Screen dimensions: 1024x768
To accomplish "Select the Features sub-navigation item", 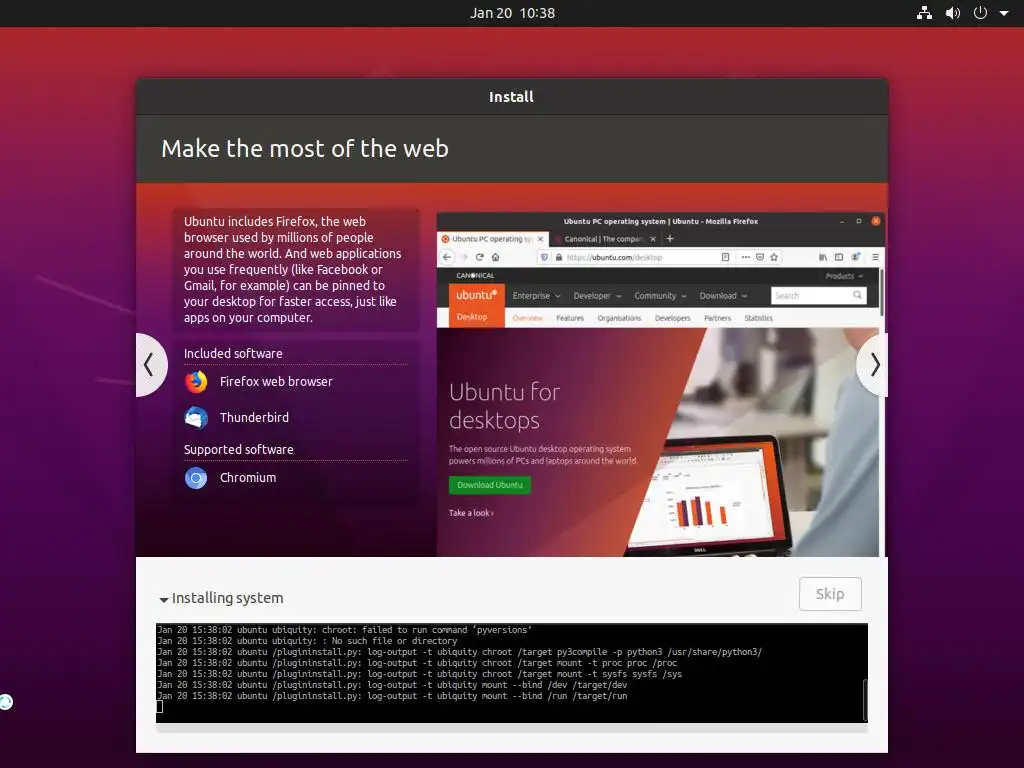I will 570,318.
